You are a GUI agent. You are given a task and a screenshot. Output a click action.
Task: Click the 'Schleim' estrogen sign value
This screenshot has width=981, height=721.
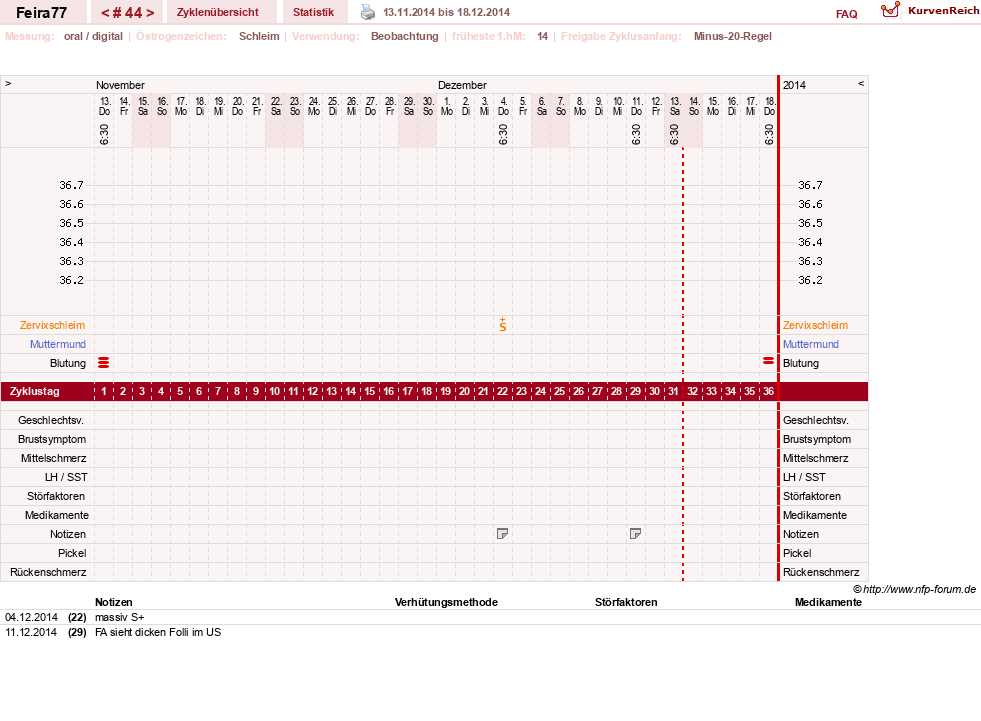click(x=259, y=36)
